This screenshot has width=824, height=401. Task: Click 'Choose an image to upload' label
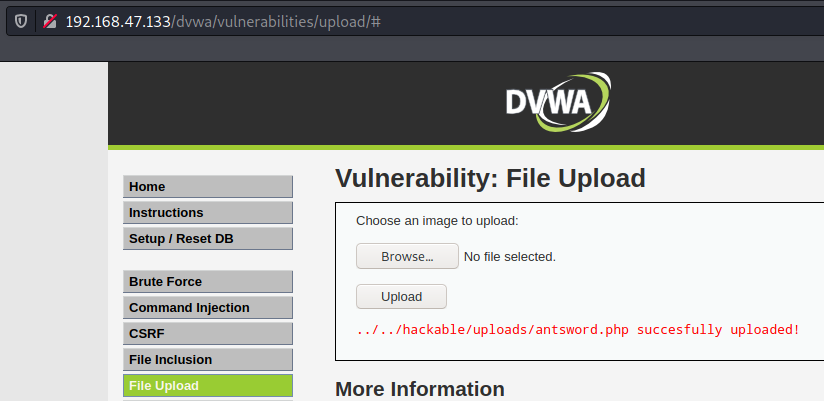[x=437, y=221]
